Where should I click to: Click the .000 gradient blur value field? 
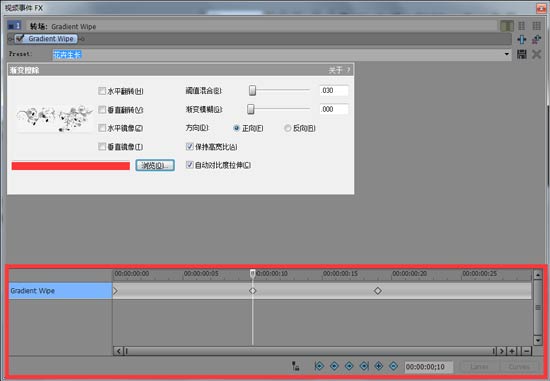pos(334,109)
